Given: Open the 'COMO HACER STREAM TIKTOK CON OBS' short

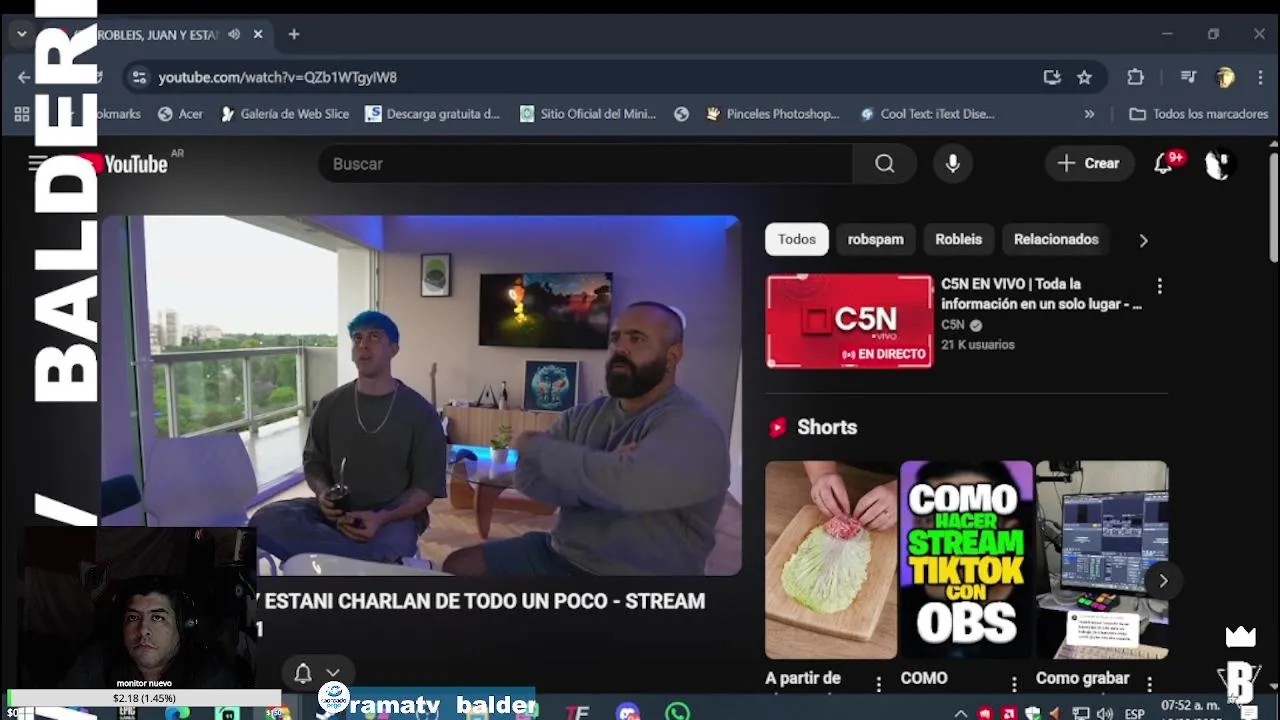Looking at the screenshot, I should 966,560.
